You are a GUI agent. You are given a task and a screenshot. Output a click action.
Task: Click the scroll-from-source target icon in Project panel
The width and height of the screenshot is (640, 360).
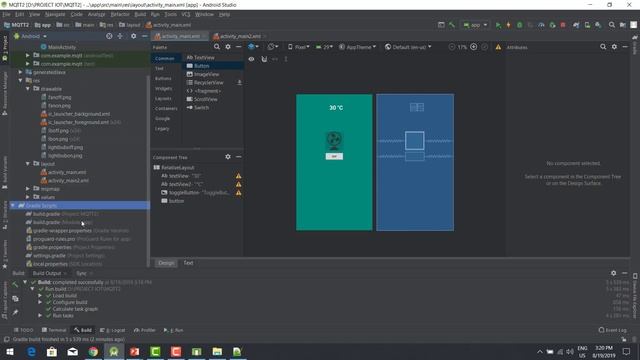point(109,36)
